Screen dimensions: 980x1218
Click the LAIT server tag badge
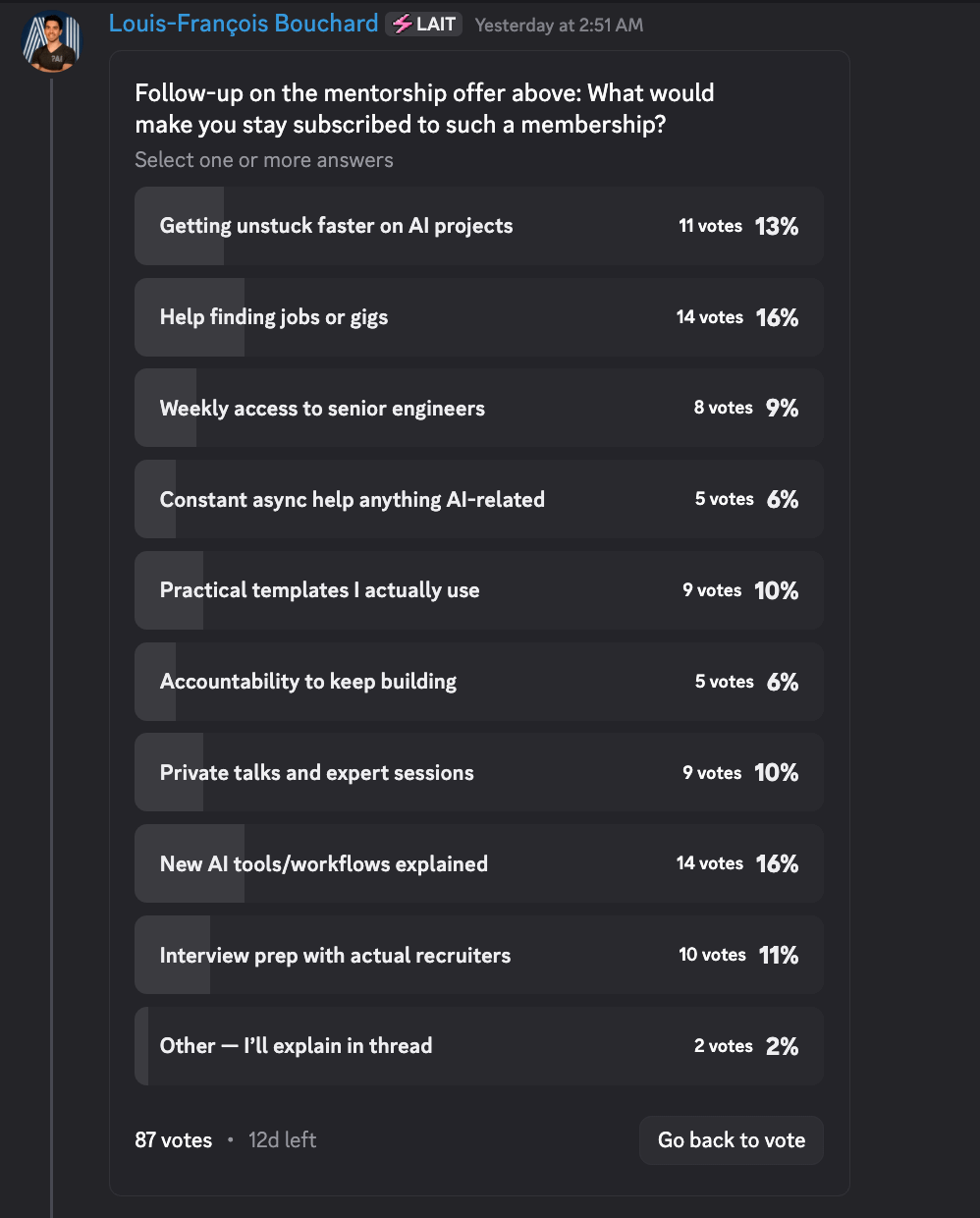424,24
